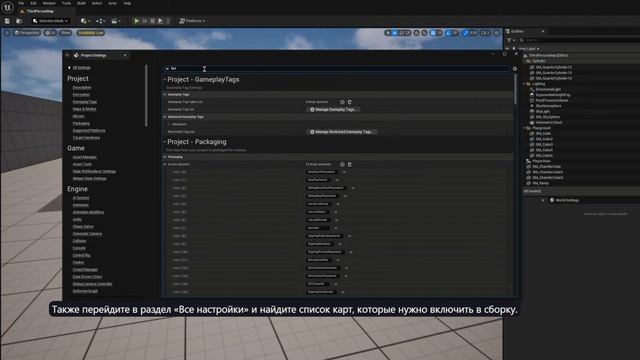Screen dimensions: 640x360
Task: Open Maps & Modes settings
Action: [x=84, y=109]
